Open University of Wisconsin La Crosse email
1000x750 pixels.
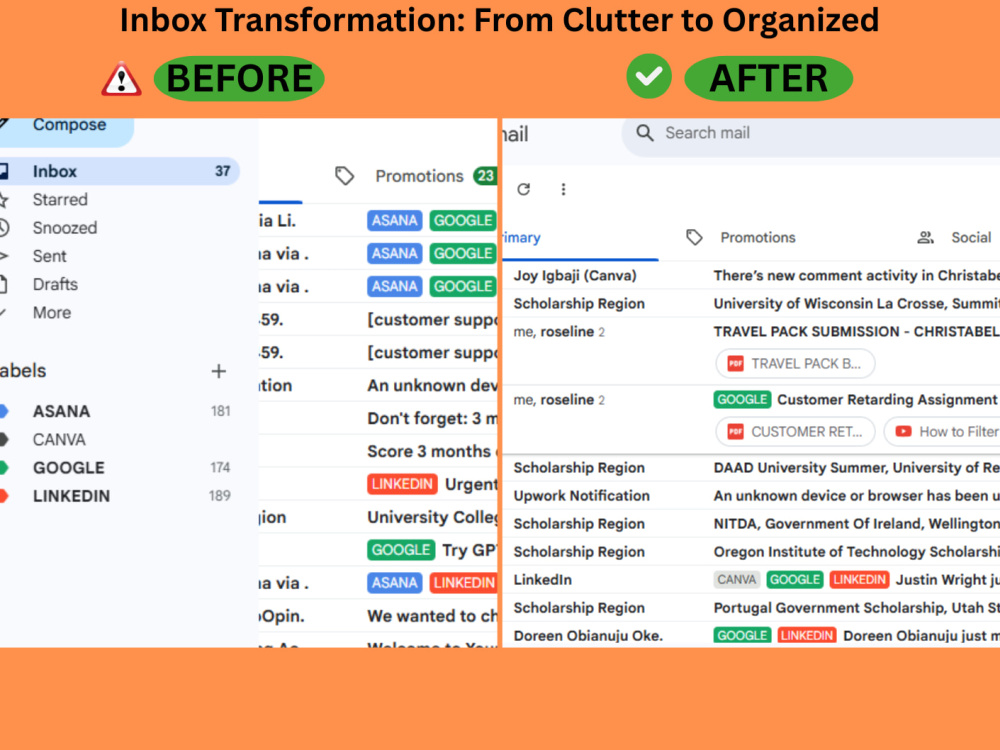point(751,304)
